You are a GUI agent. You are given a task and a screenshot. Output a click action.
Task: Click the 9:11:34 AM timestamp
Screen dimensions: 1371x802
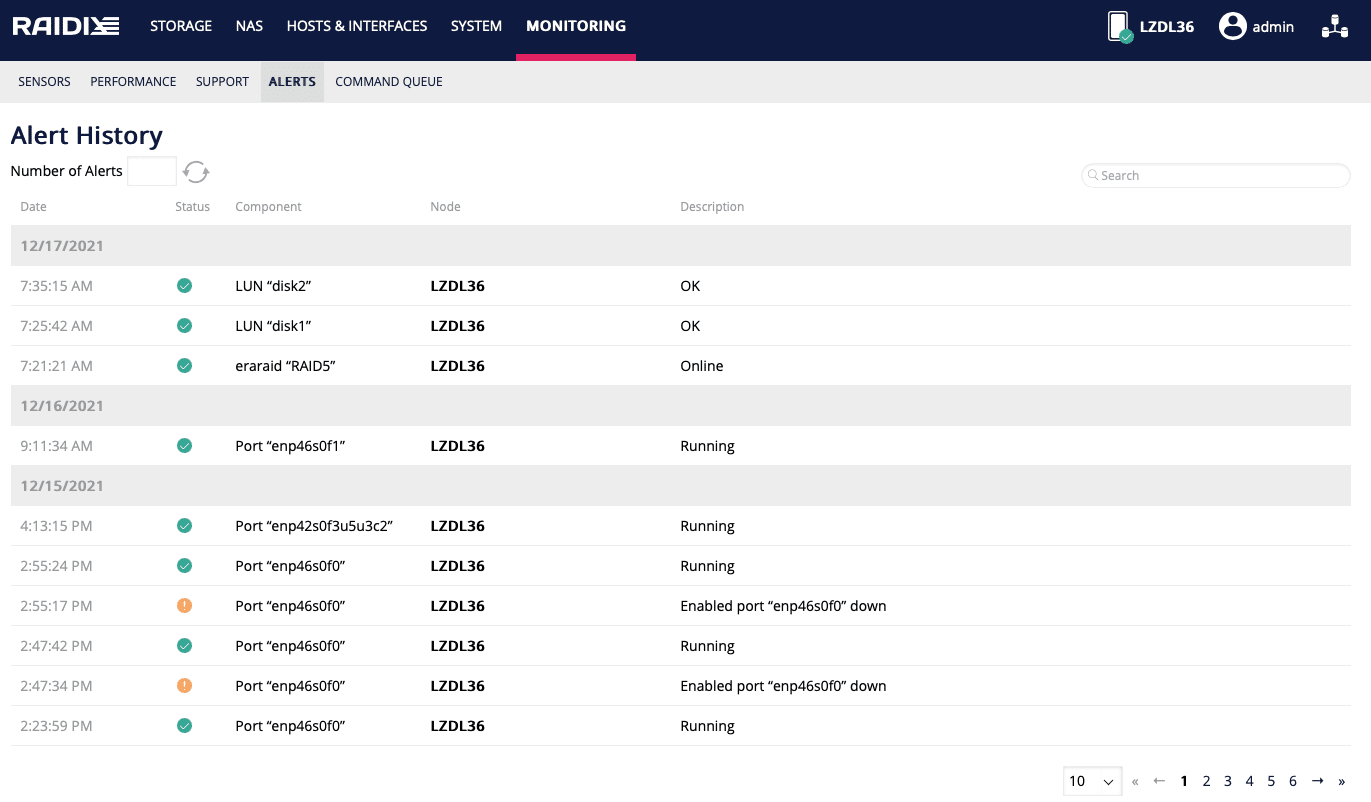click(x=56, y=446)
